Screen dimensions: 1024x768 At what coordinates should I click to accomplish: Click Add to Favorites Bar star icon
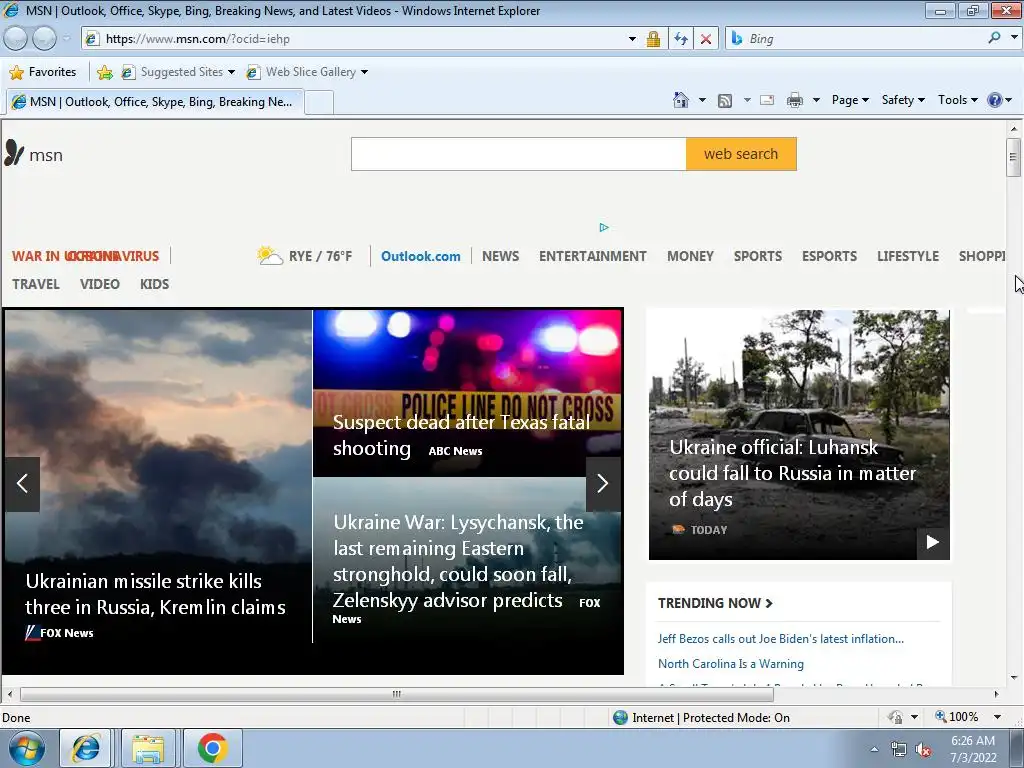click(x=104, y=72)
